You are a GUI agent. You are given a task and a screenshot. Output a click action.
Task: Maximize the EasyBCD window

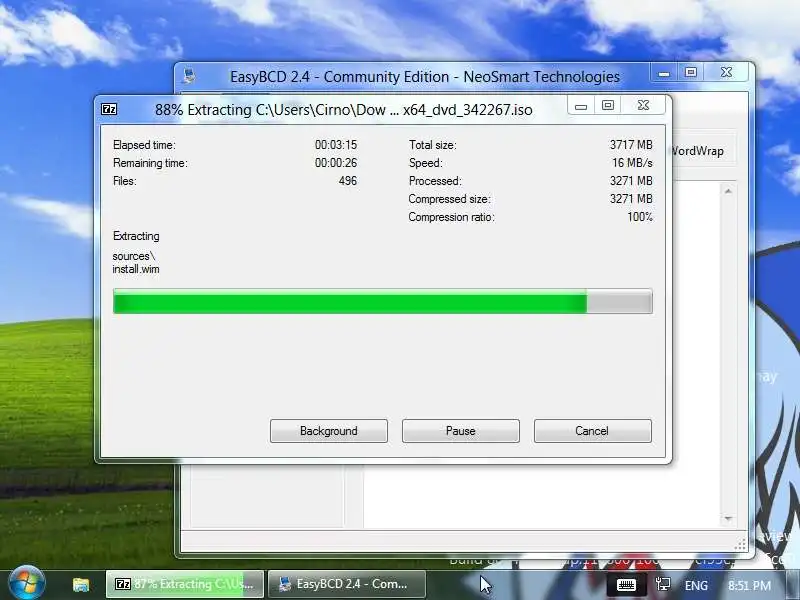tap(691, 73)
